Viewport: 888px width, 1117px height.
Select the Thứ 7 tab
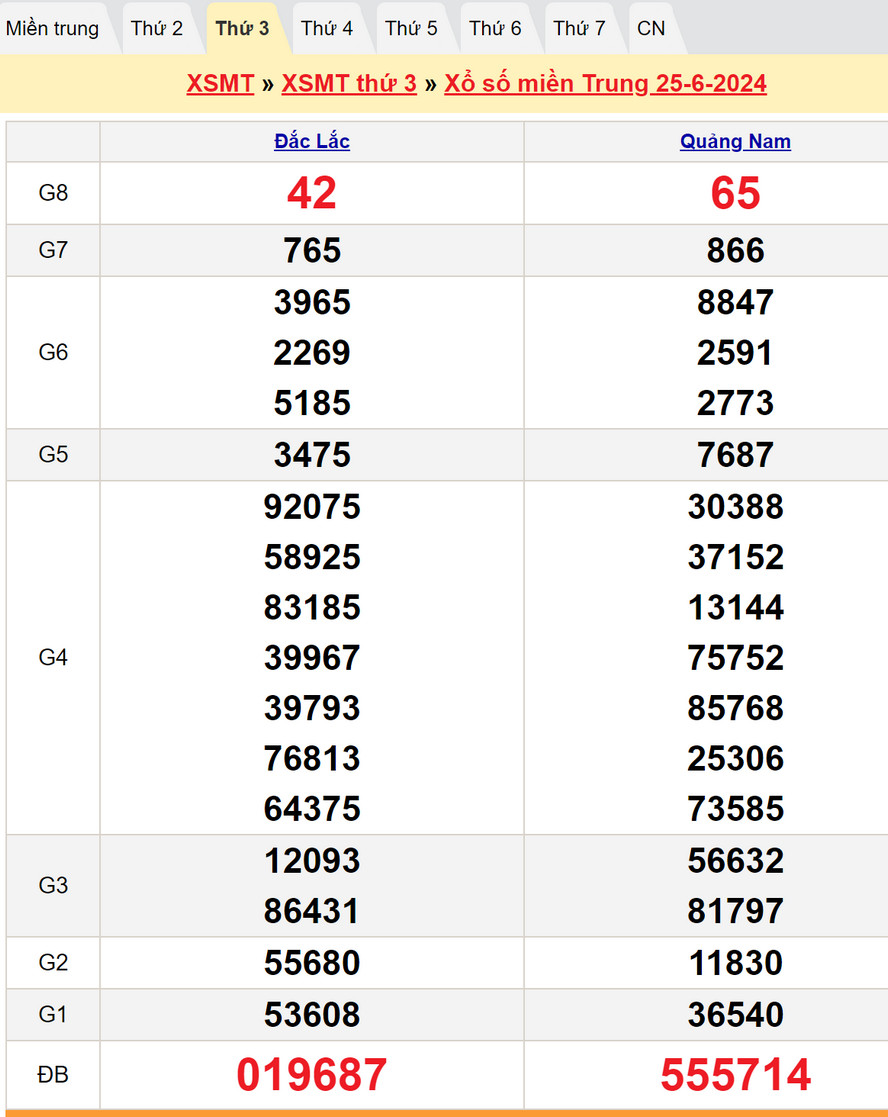point(579,28)
